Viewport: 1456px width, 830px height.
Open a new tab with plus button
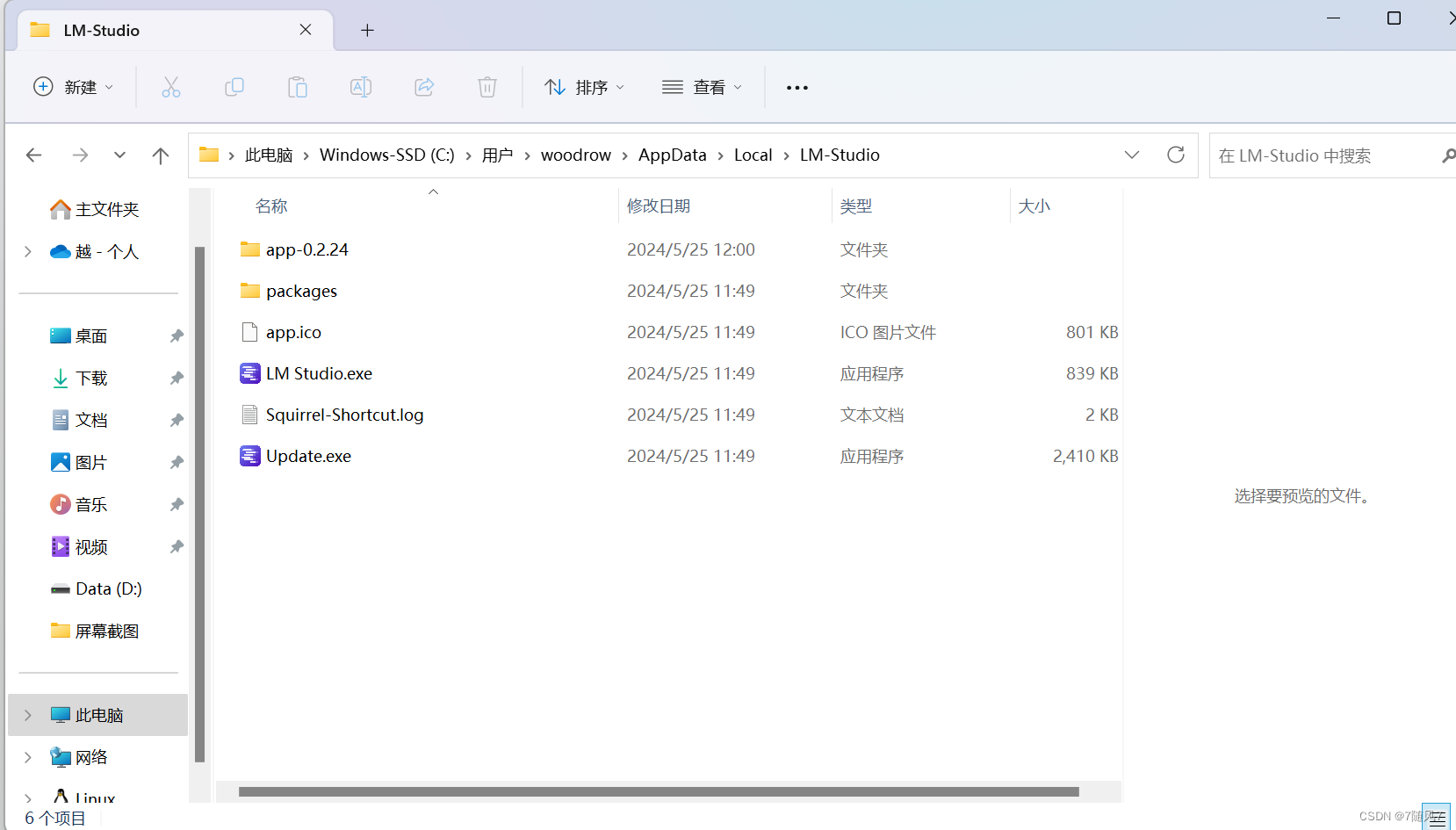coord(367,31)
